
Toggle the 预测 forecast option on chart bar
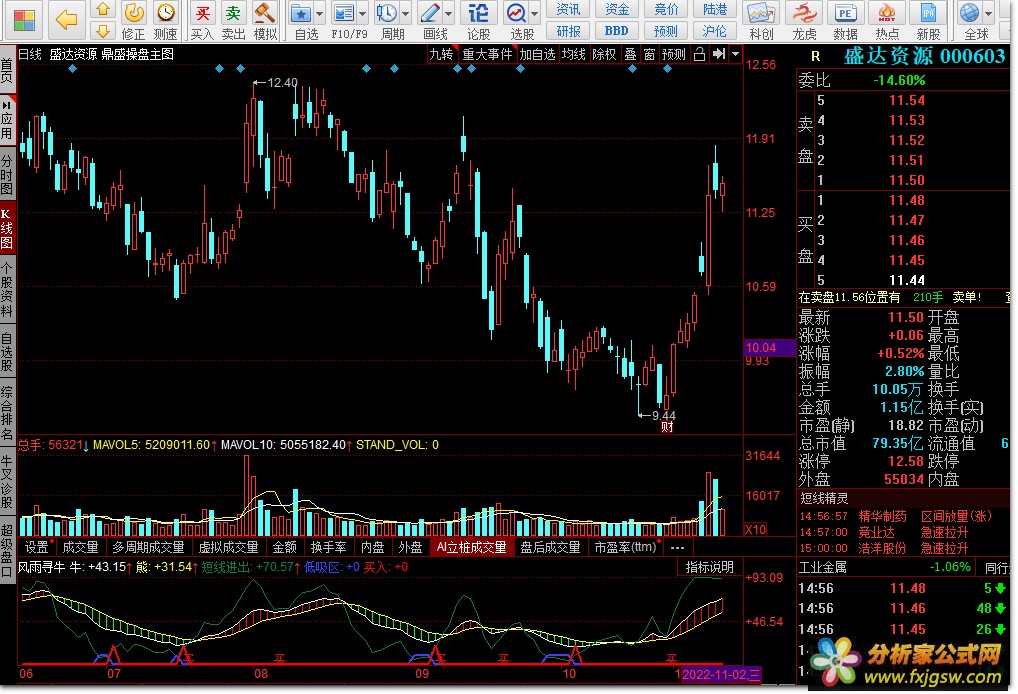(x=674, y=55)
